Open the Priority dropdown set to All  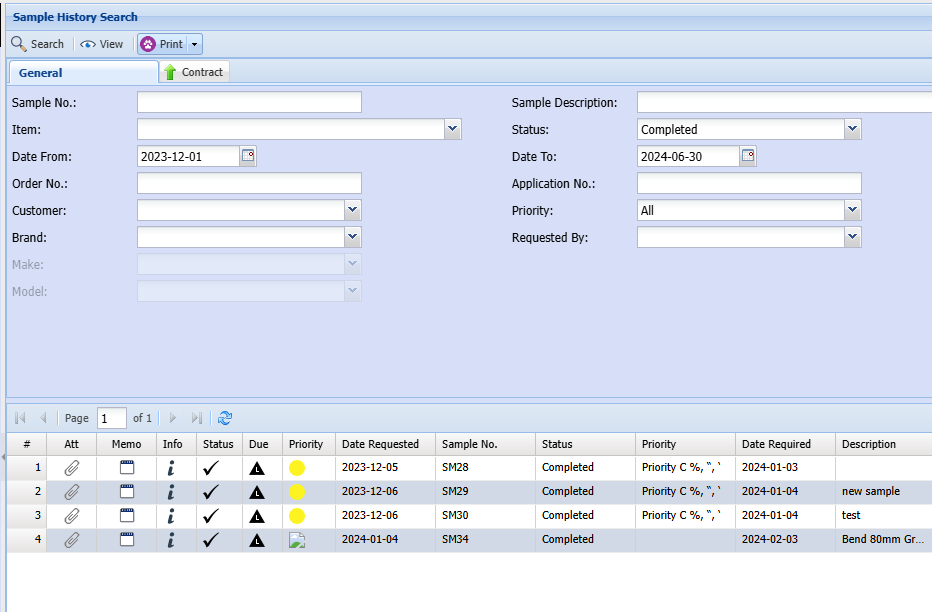(x=852, y=210)
